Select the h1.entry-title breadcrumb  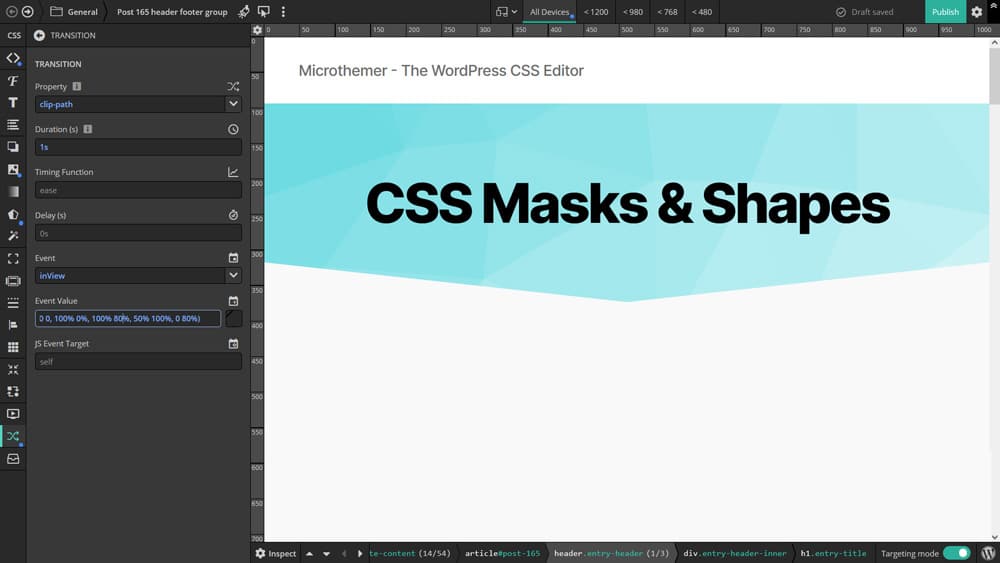click(x=833, y=553)
